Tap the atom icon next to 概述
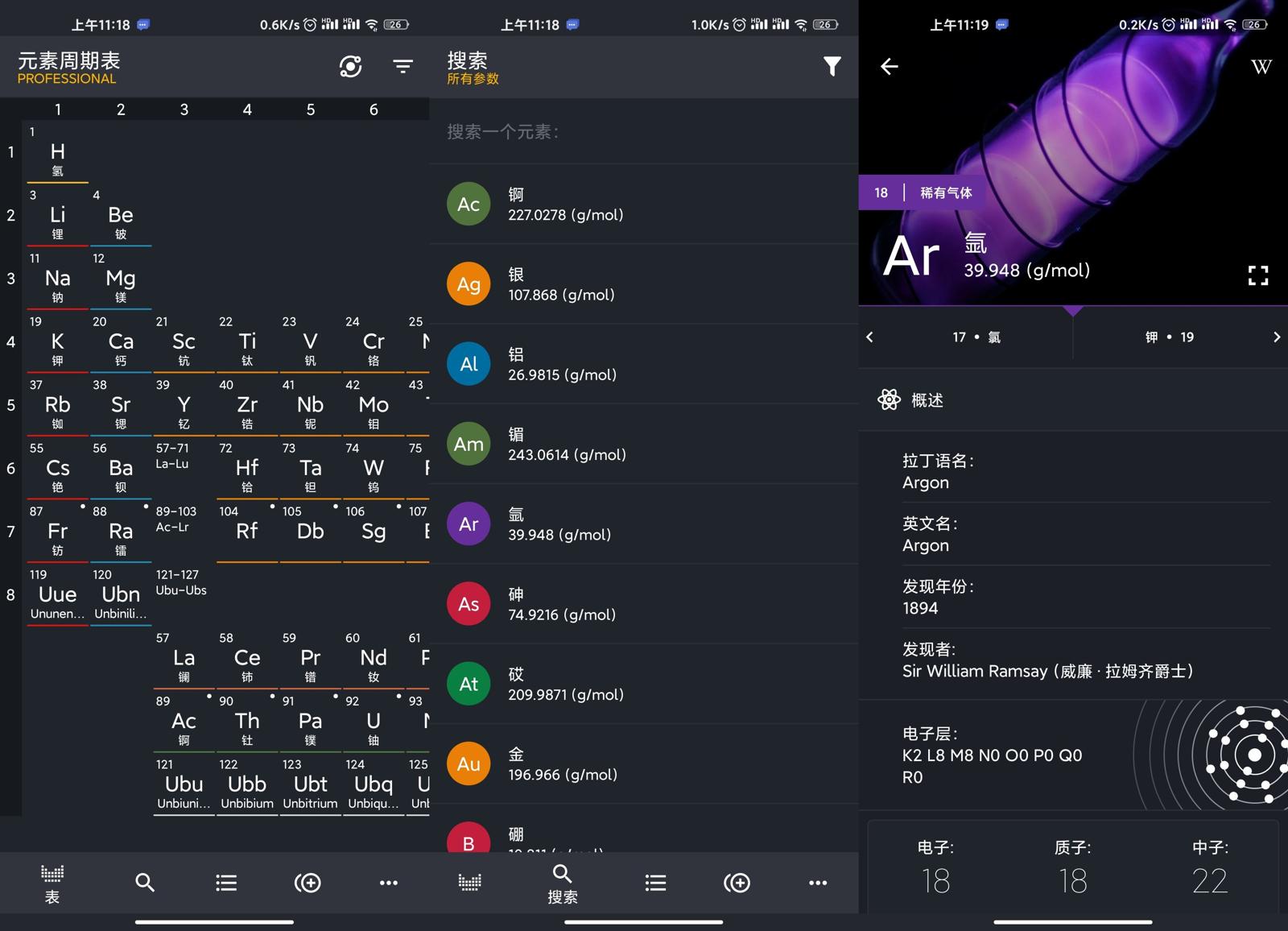The image size is (1288, 931). click(890, 399)
